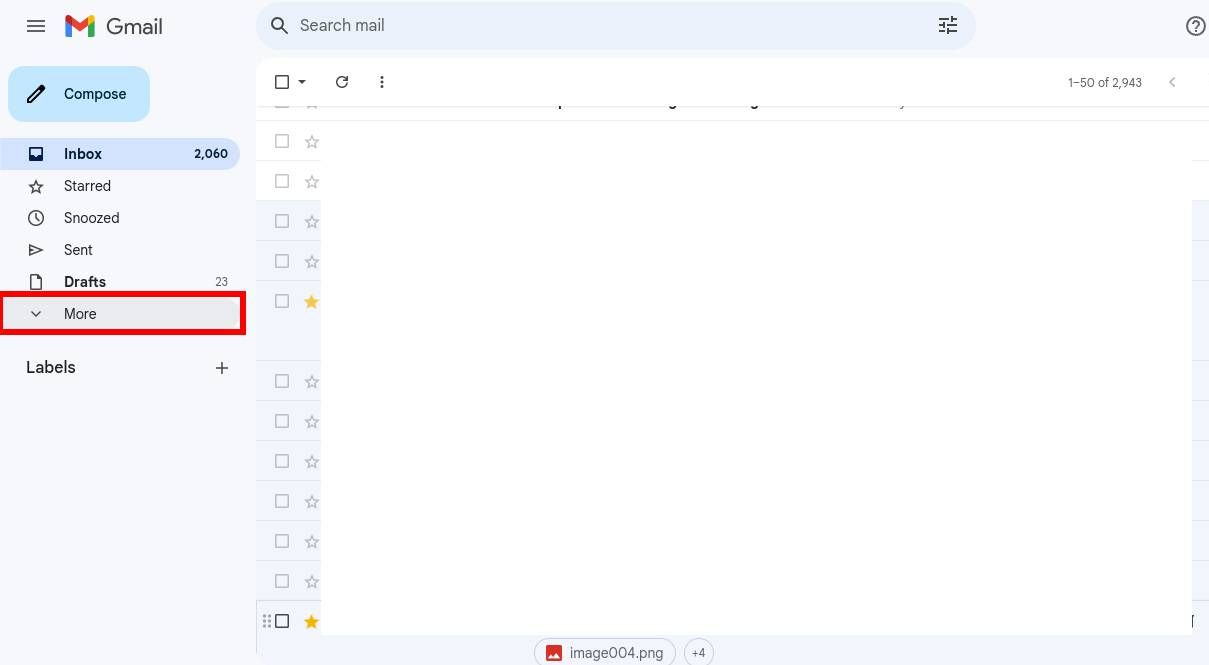Viewport: 1209px width, 665px height.
Task: Open the Snoozed mail folder
Action: pos(91,217)
